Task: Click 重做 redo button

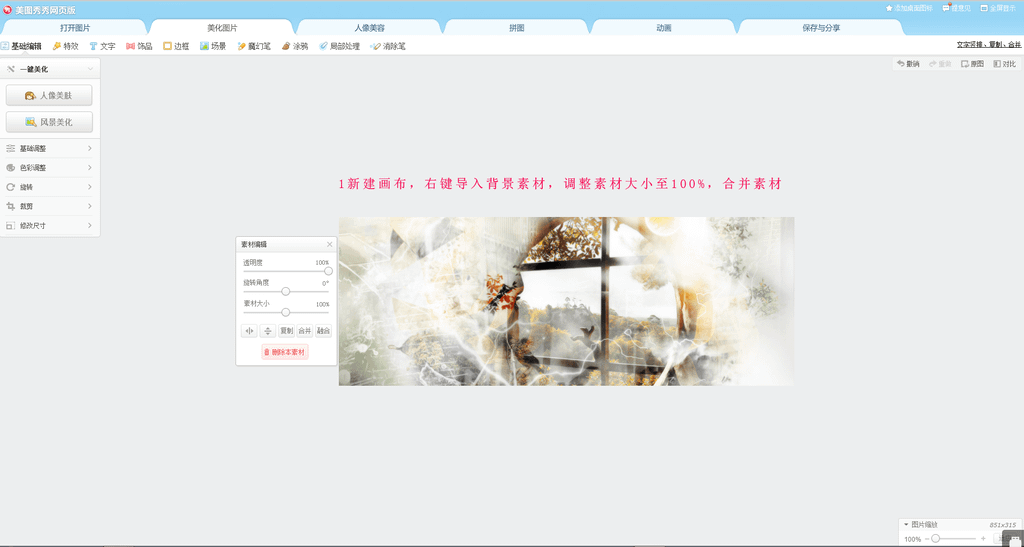Action: click(940, 64)
